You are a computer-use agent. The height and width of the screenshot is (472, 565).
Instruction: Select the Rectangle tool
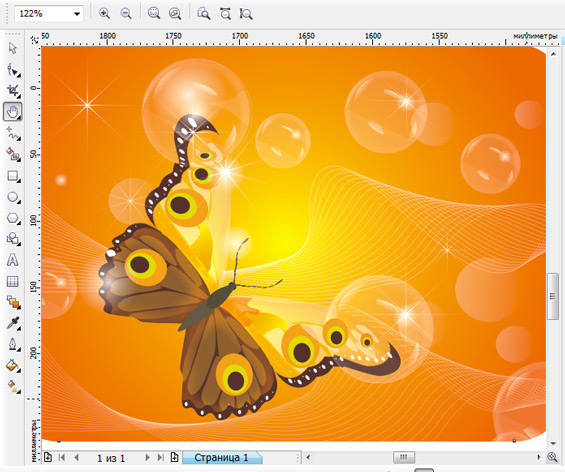pyautogui.click(x=13, y=177)
